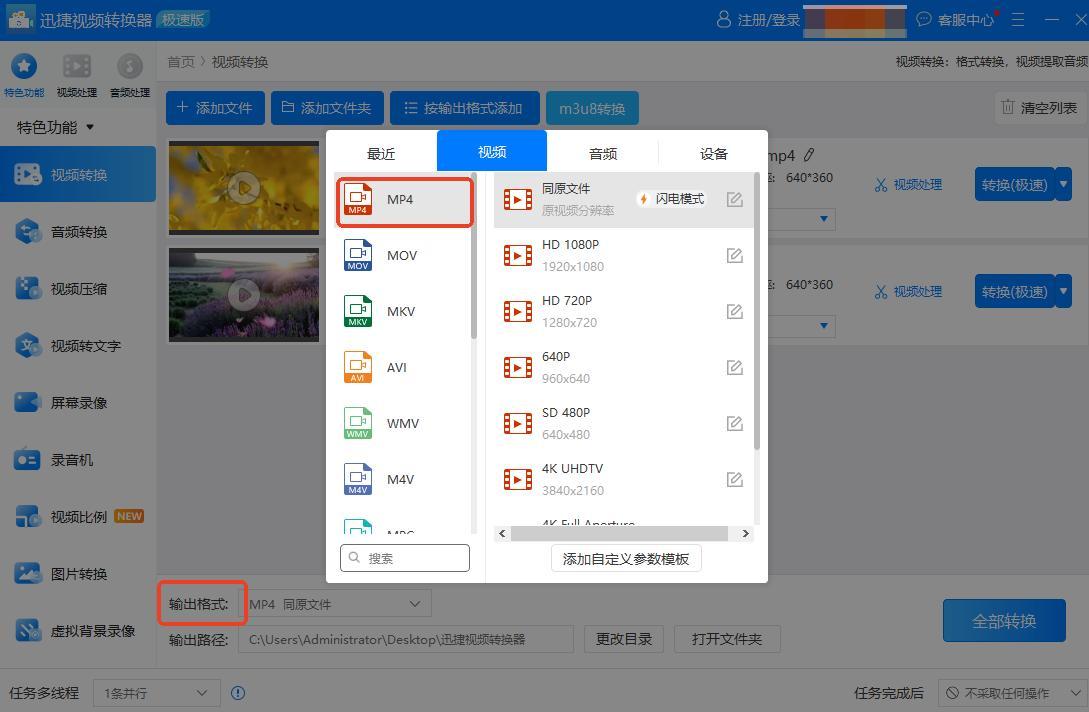Switch to the 设备 tab
This screenshot has height=712, width=1089.
point(713,153)
